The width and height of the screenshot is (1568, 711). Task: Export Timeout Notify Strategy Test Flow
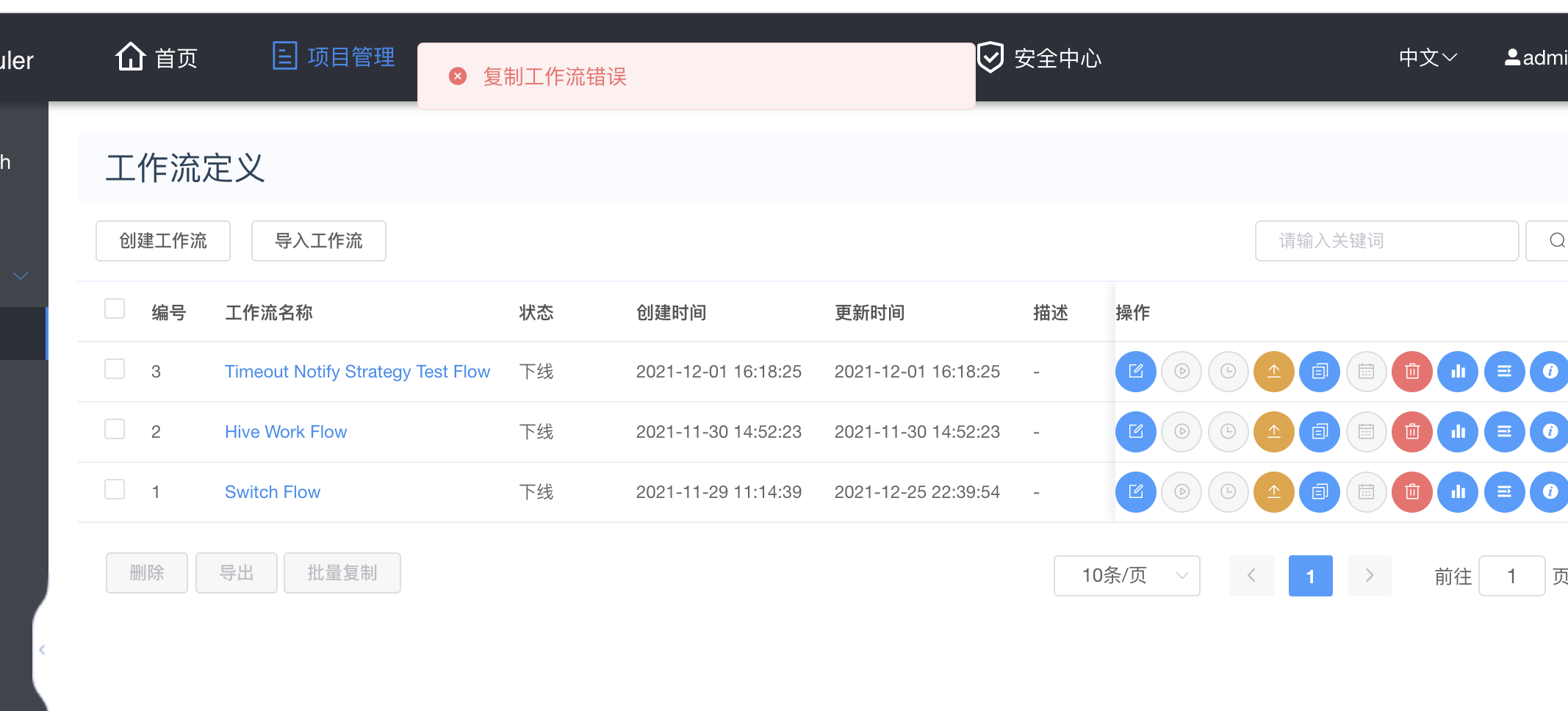[1505, 372]
